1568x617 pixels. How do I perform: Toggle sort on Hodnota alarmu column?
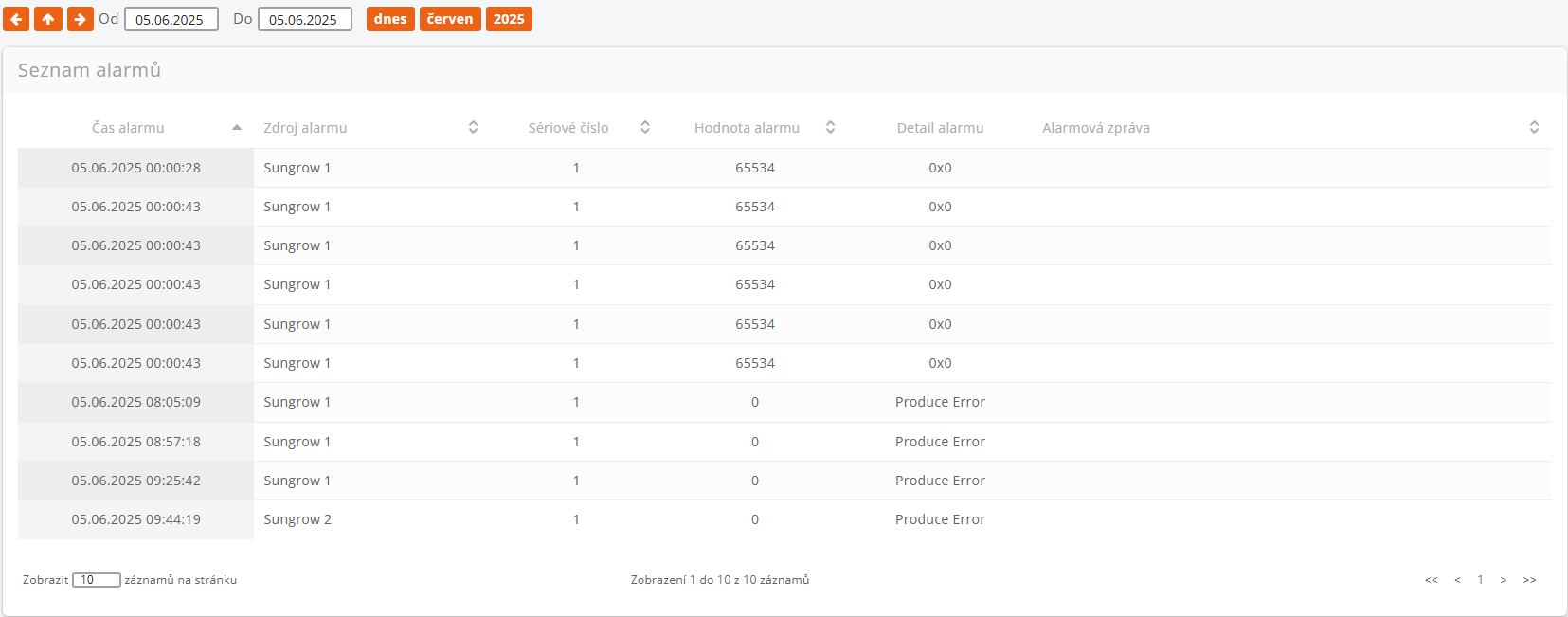830,127
